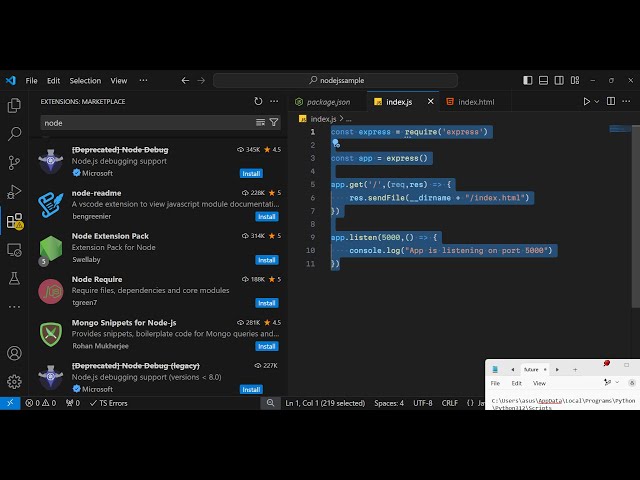This screenshot has width=640, height=480.
Task: Open the Accounts icon in activity bar
Action: click(x=14, y=353)
